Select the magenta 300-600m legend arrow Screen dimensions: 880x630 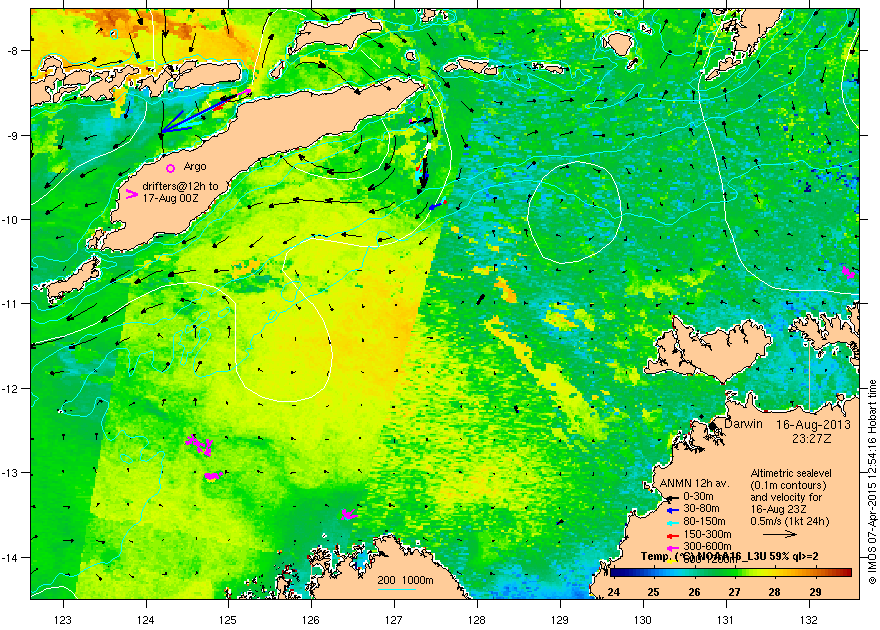coord(671,547)
